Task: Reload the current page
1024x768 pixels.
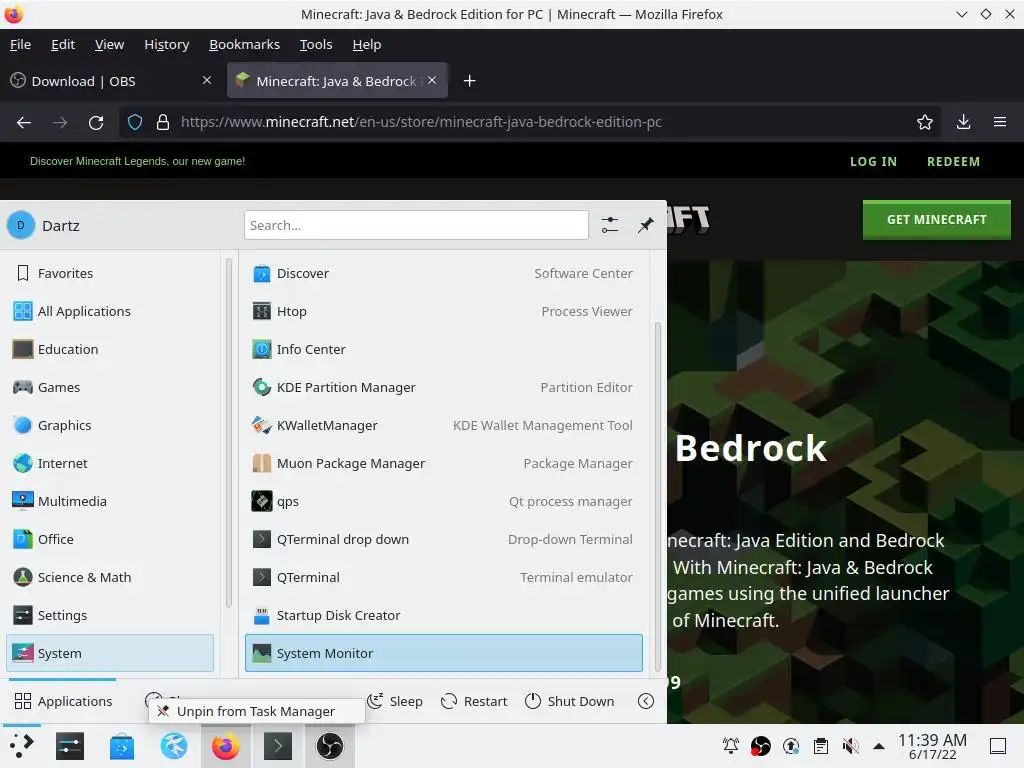Action: coord(96,122)
